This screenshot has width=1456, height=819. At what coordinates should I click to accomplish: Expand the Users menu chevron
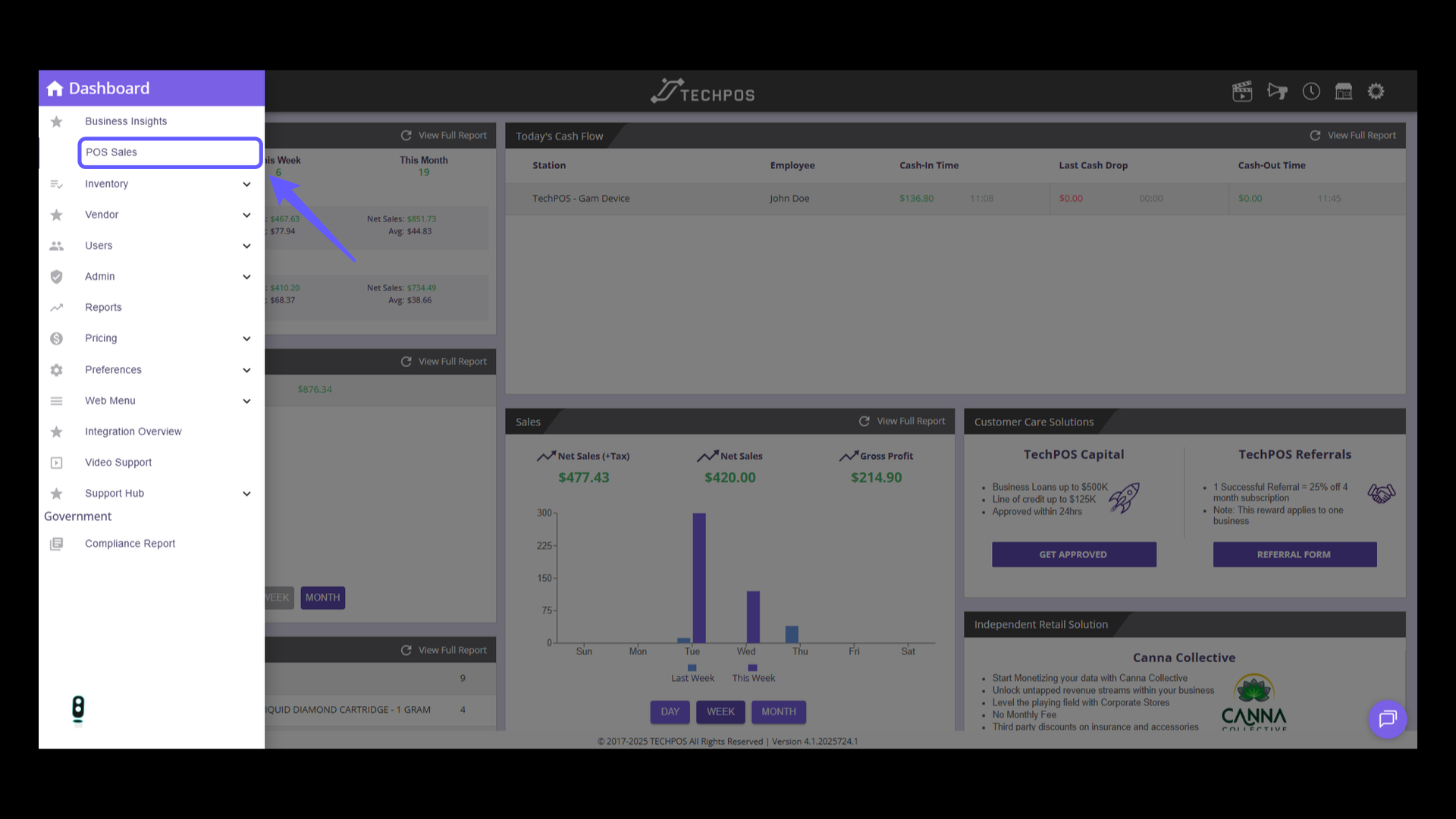pos(246,246)
